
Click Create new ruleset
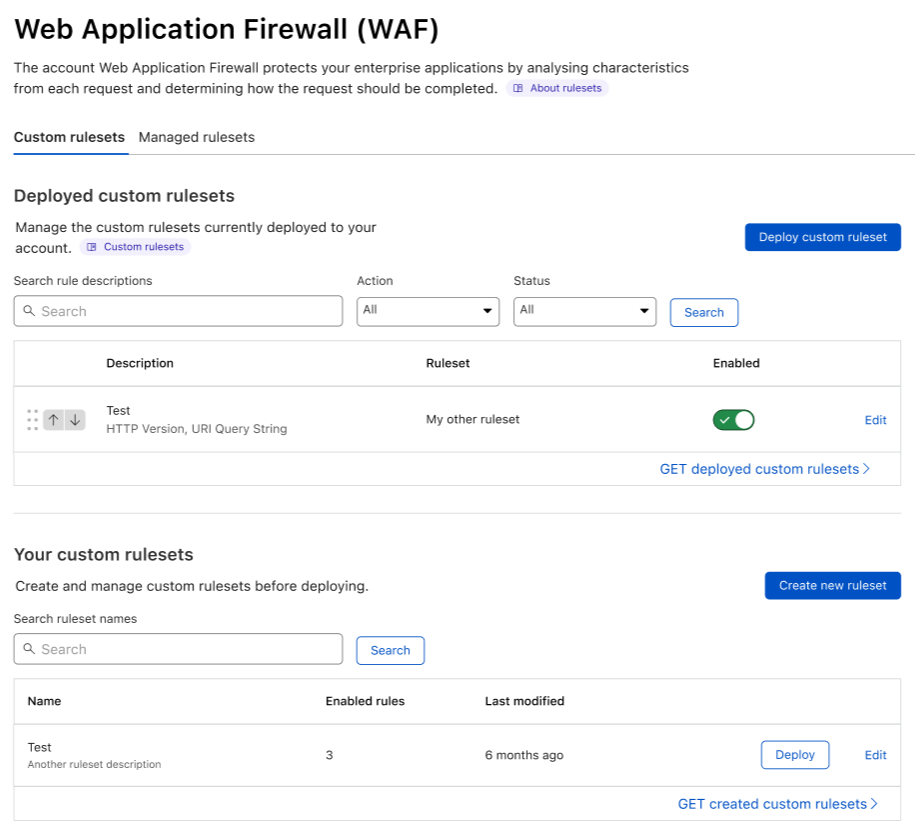(832, 585)
